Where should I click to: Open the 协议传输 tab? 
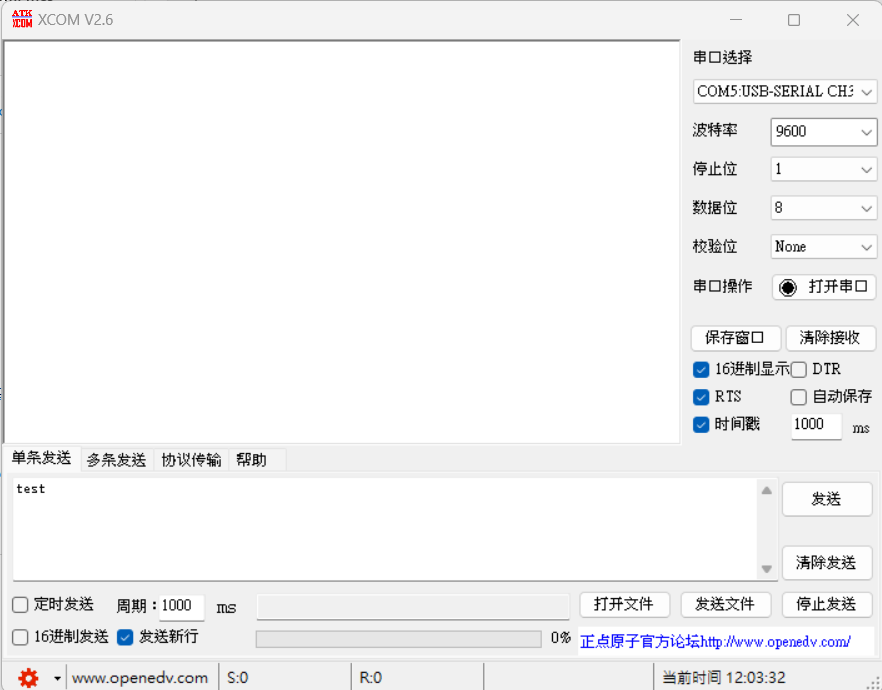point(190,459)
